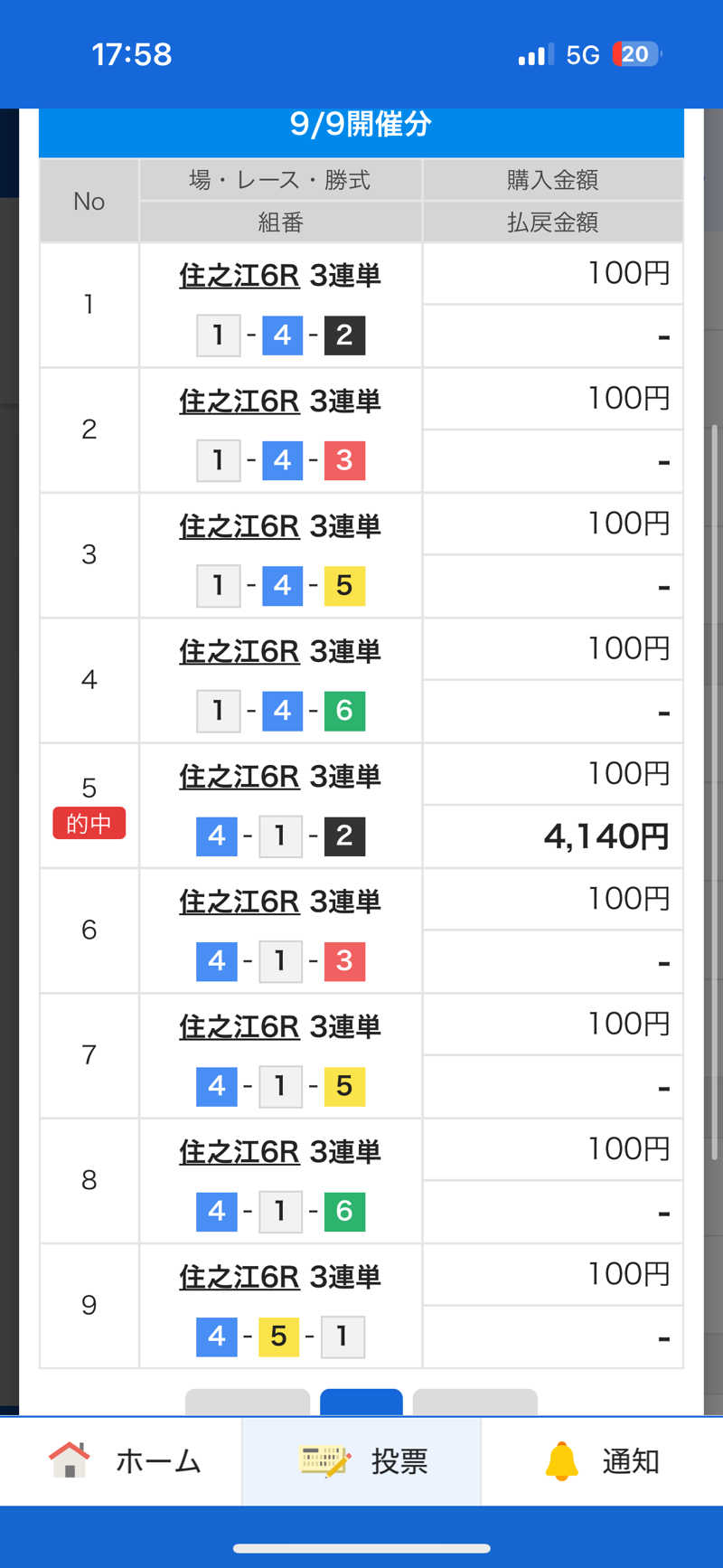The width and height of the screenshot is (723, 1568).
Task: Click the 4,140円 payout amount
Action: point(606,836)
